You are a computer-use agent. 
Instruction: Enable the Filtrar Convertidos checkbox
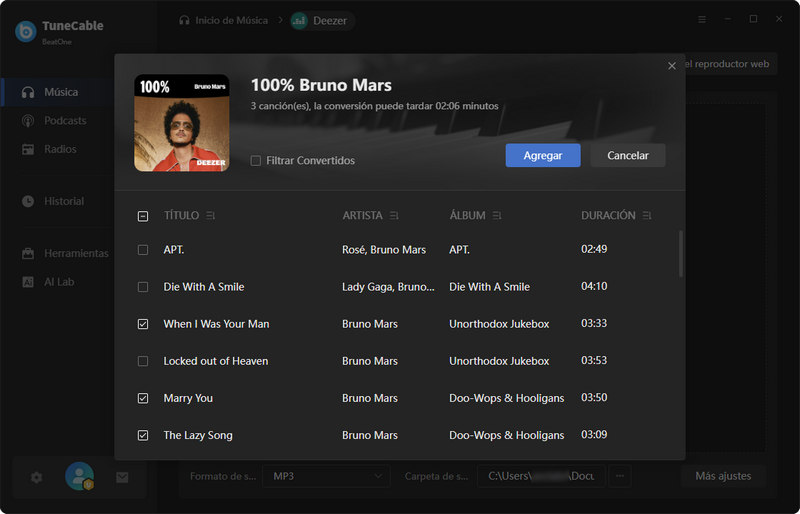[256, 161]
